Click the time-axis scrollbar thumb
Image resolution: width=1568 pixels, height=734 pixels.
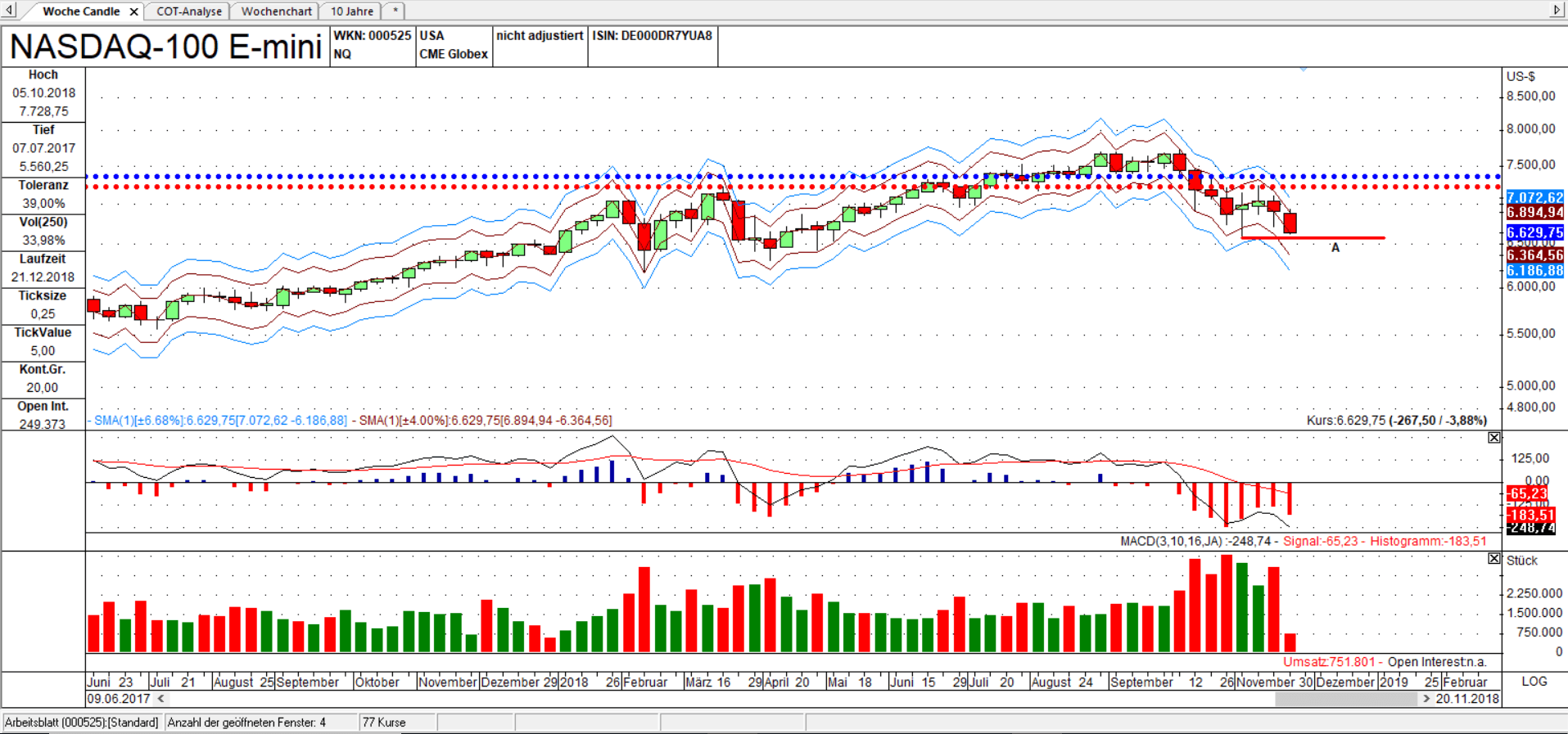[x=1346, y=699]
